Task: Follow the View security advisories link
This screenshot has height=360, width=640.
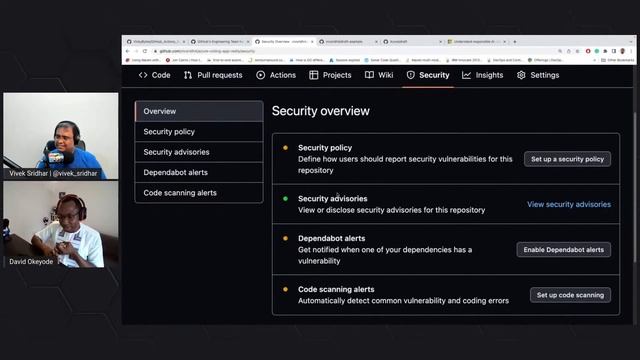Action: (x=569, y=204)
